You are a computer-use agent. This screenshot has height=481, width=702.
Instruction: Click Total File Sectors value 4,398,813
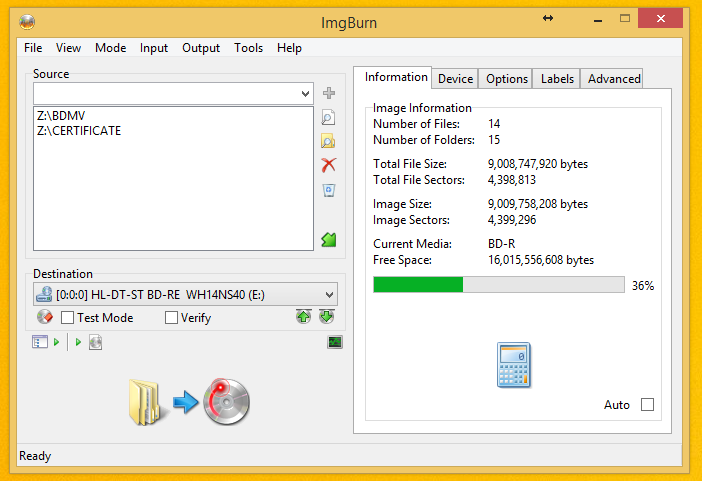(512, 180)
